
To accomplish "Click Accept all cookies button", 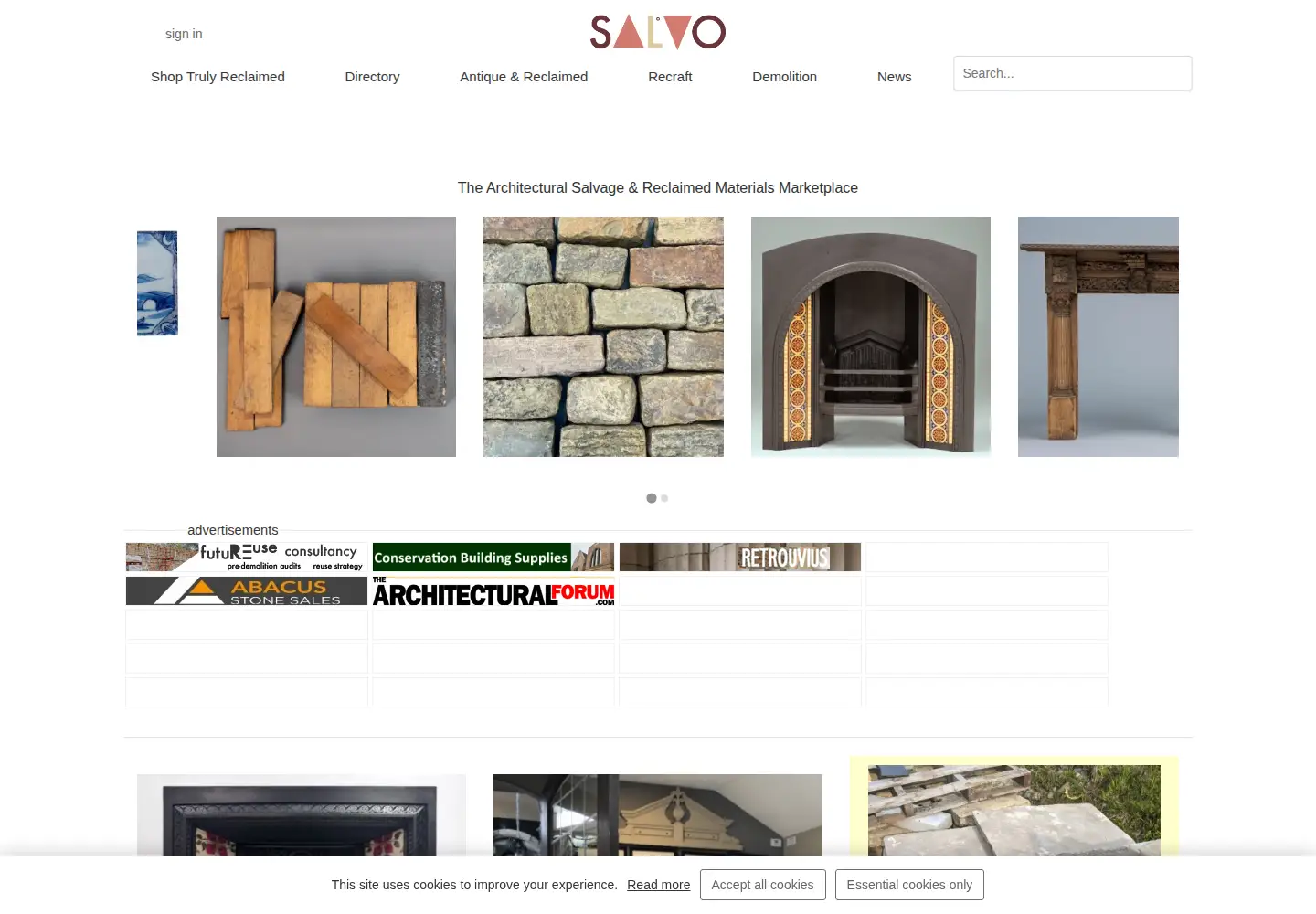I will tap(763, 885).
